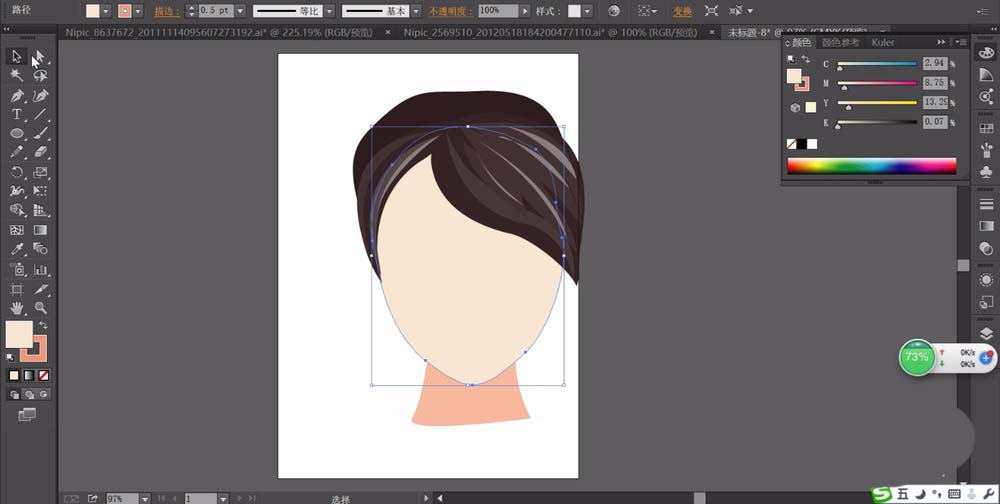Screen dimensions: 1000x504
Task: Switch to Kuler panel tab
Action: click(883, 42)
